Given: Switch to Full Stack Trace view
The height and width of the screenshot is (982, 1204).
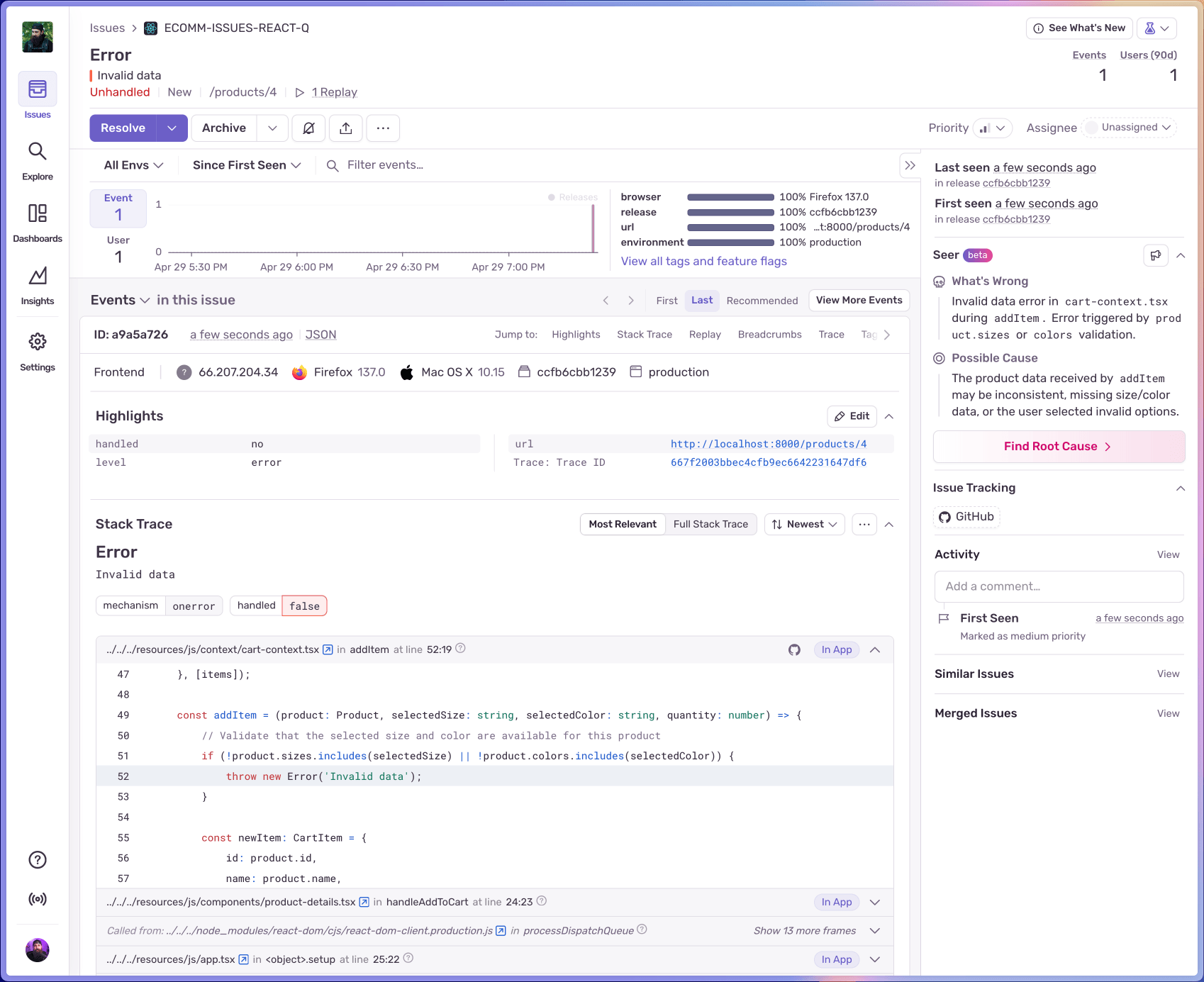Looking at the screenshot, I should point(710,525).
